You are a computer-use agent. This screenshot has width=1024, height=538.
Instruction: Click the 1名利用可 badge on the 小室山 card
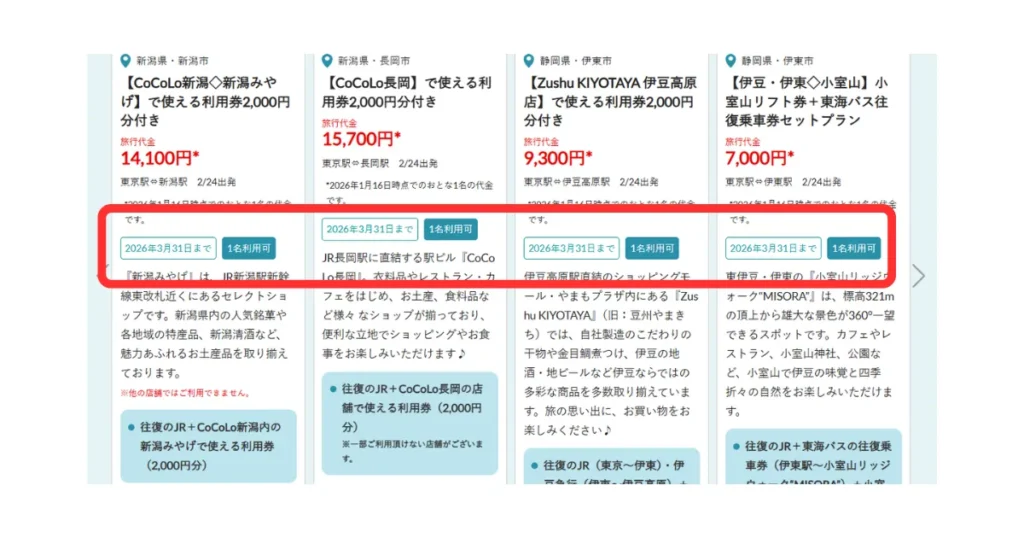pos(853,248)
